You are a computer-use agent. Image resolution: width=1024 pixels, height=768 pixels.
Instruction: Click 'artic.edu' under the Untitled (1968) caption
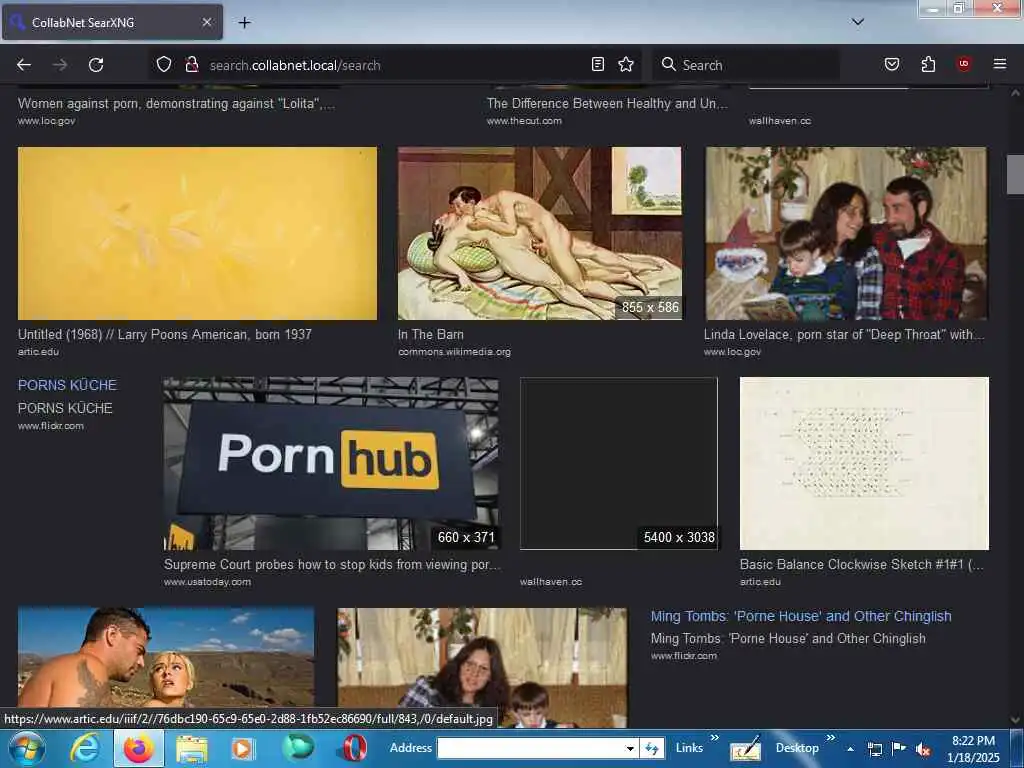(x=39, y=352)
